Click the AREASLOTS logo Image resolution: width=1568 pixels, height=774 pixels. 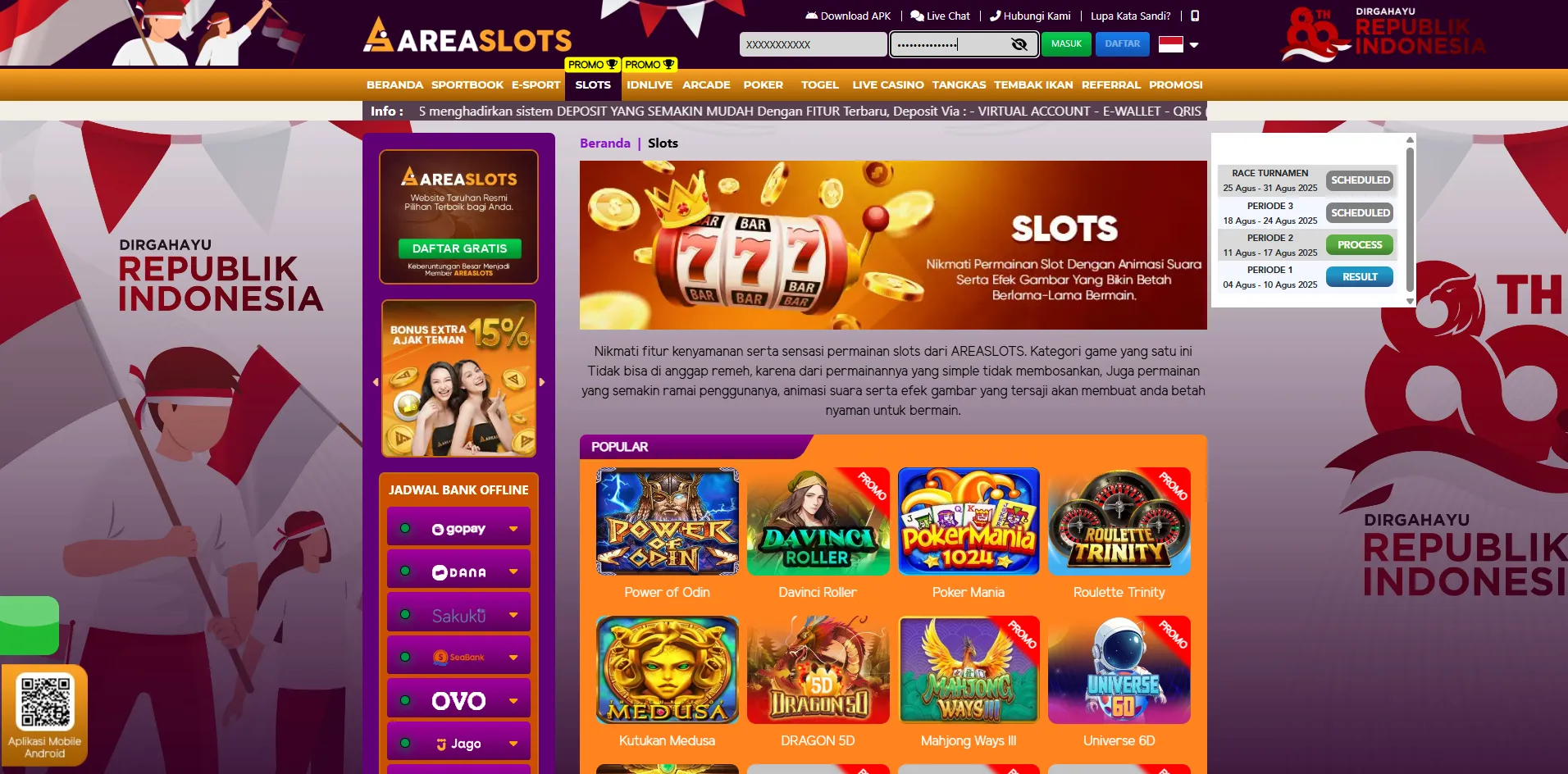coord(467,36)
